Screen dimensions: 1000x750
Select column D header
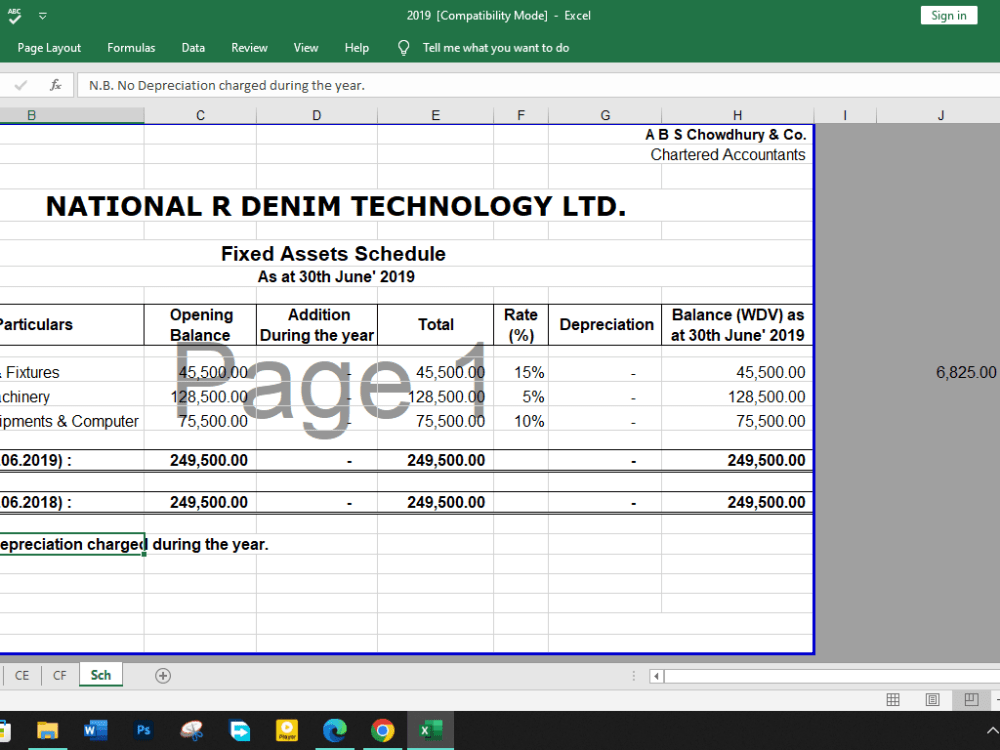click(317, 115)
